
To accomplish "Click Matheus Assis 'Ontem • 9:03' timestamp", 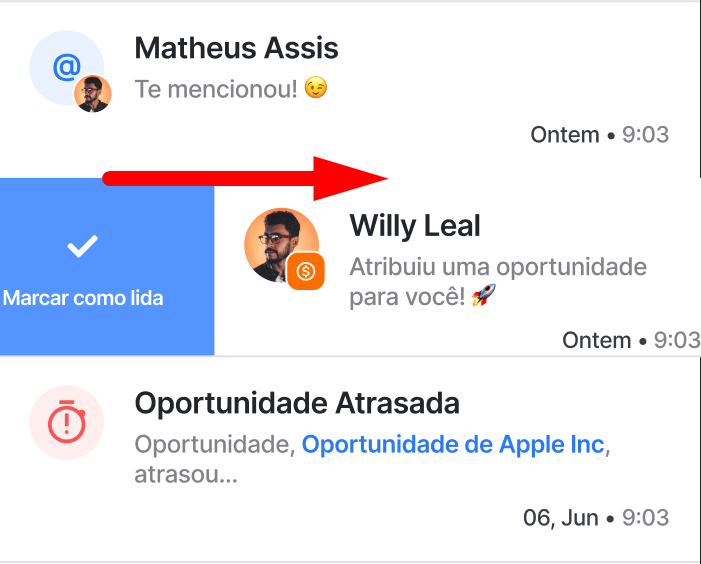I will pyautogui.click(x=600, y=135).
